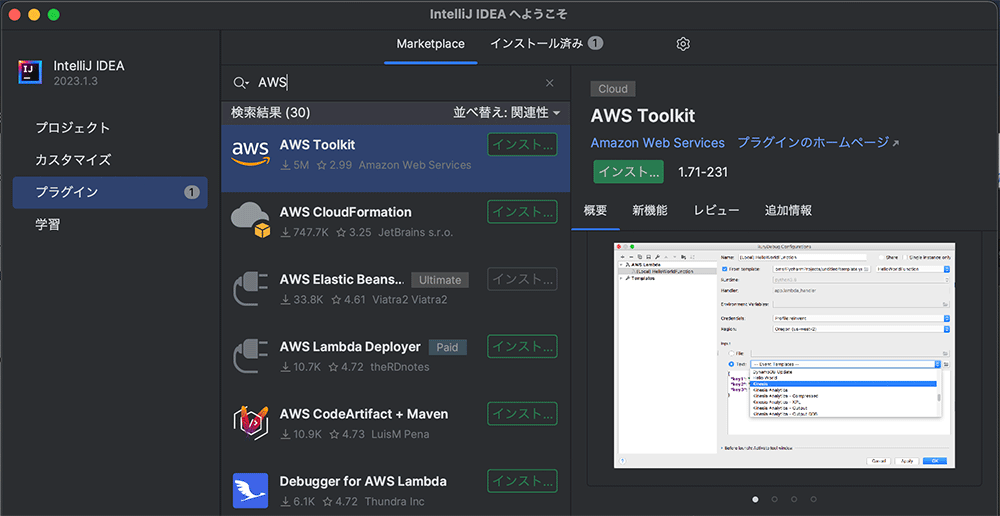Install the AWS CloudFormation plugin
1000x516 pixels.
pos(522,212)
